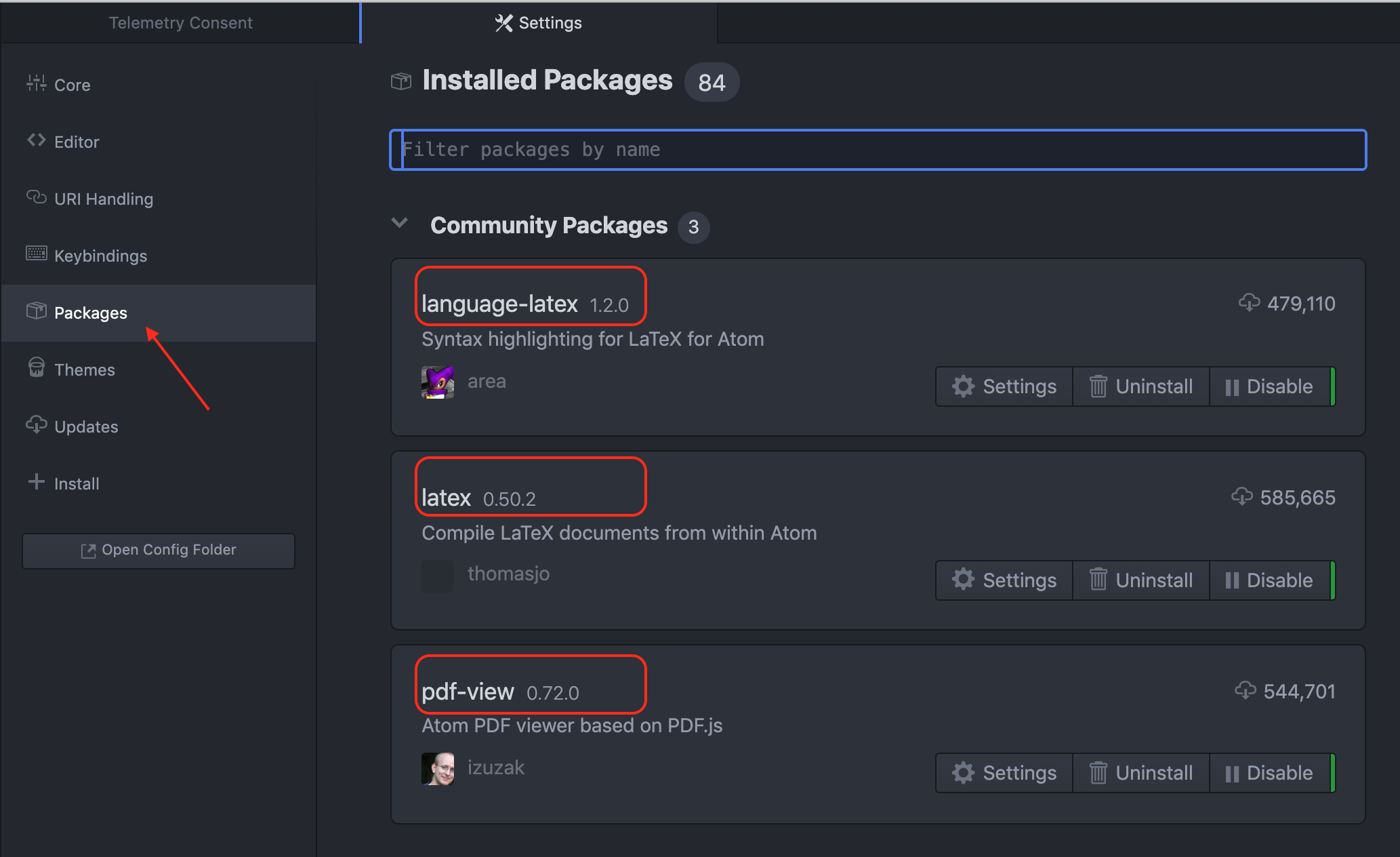Disable the latex package
This screenshot has height=857, width=1400.
pos(1269,580)
